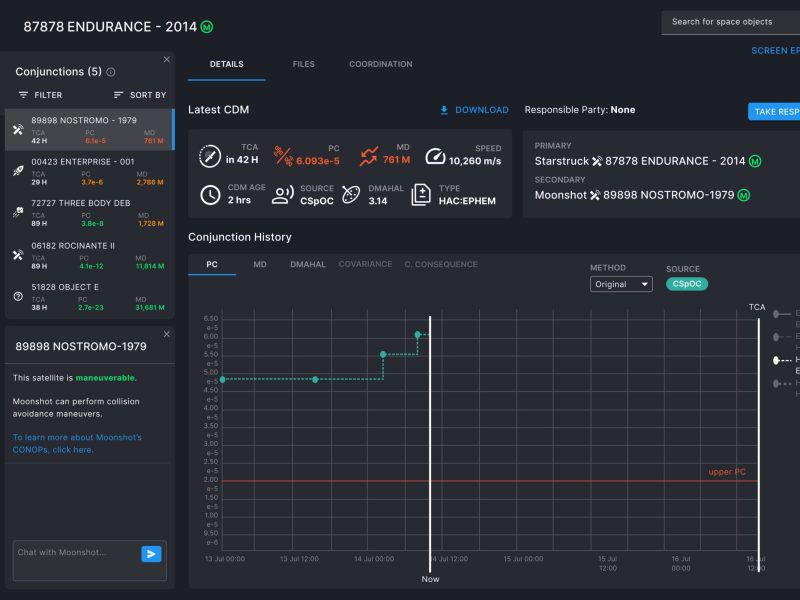
Task: Click the debris icon beside 72727 THREE BODY DEB
Action: click(17, 213)
